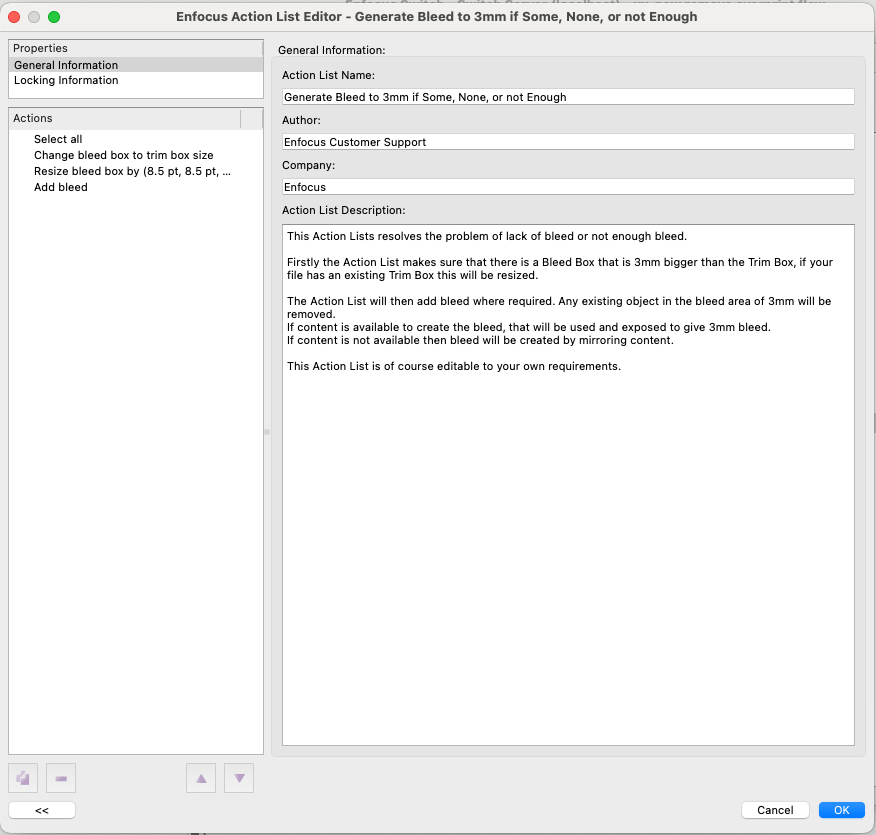Click the Author text field
This screenshot has height=835, width=876.
coord(568,142)
